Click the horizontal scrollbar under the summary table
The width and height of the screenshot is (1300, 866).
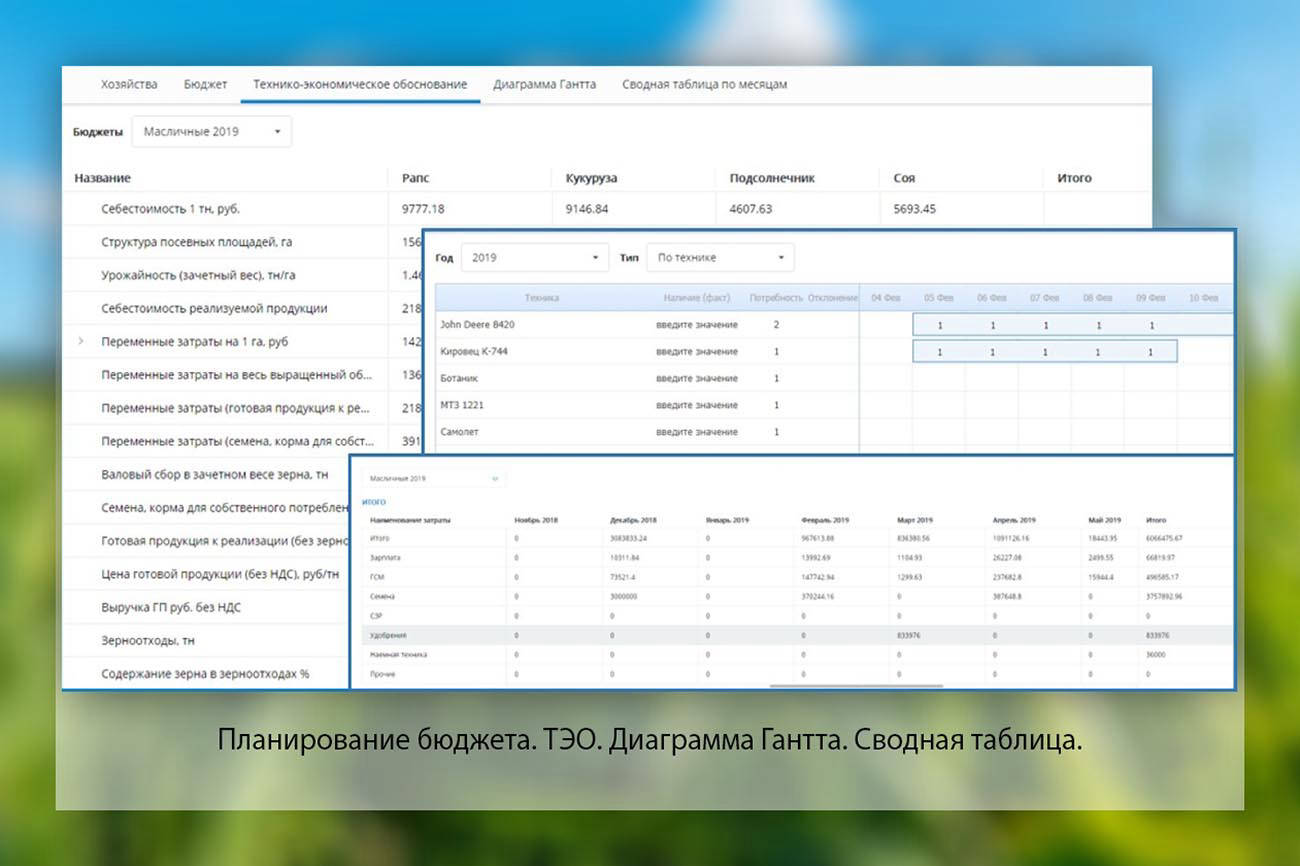point(856,686)
